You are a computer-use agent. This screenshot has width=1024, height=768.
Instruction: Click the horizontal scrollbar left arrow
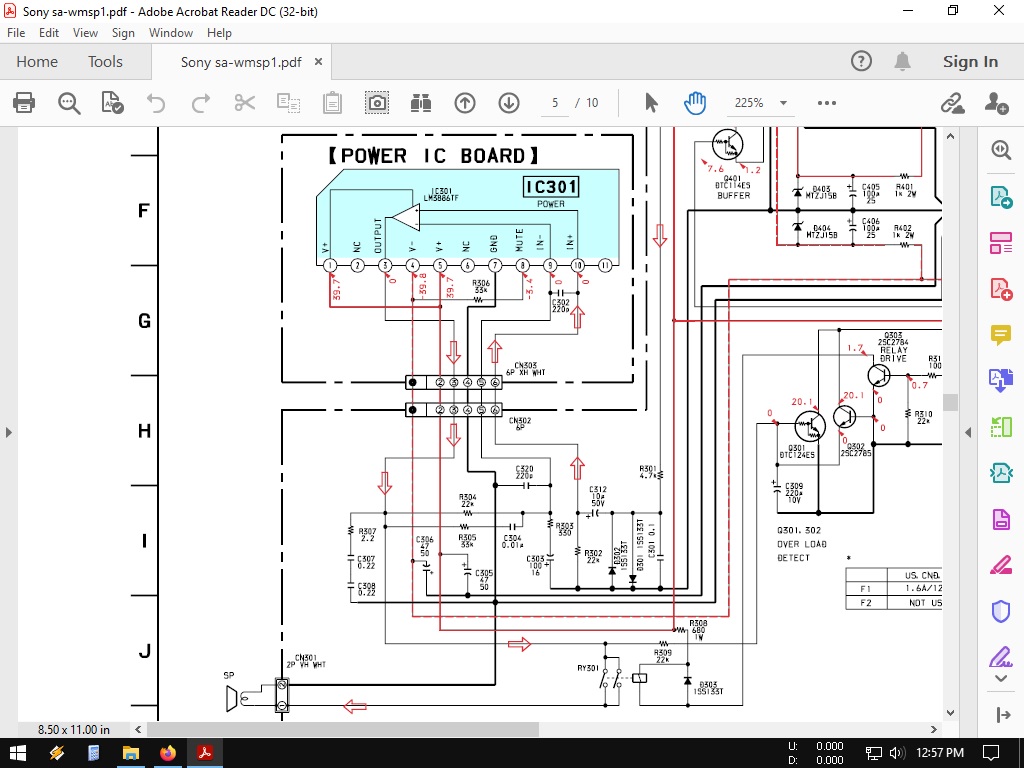[138, 729]
